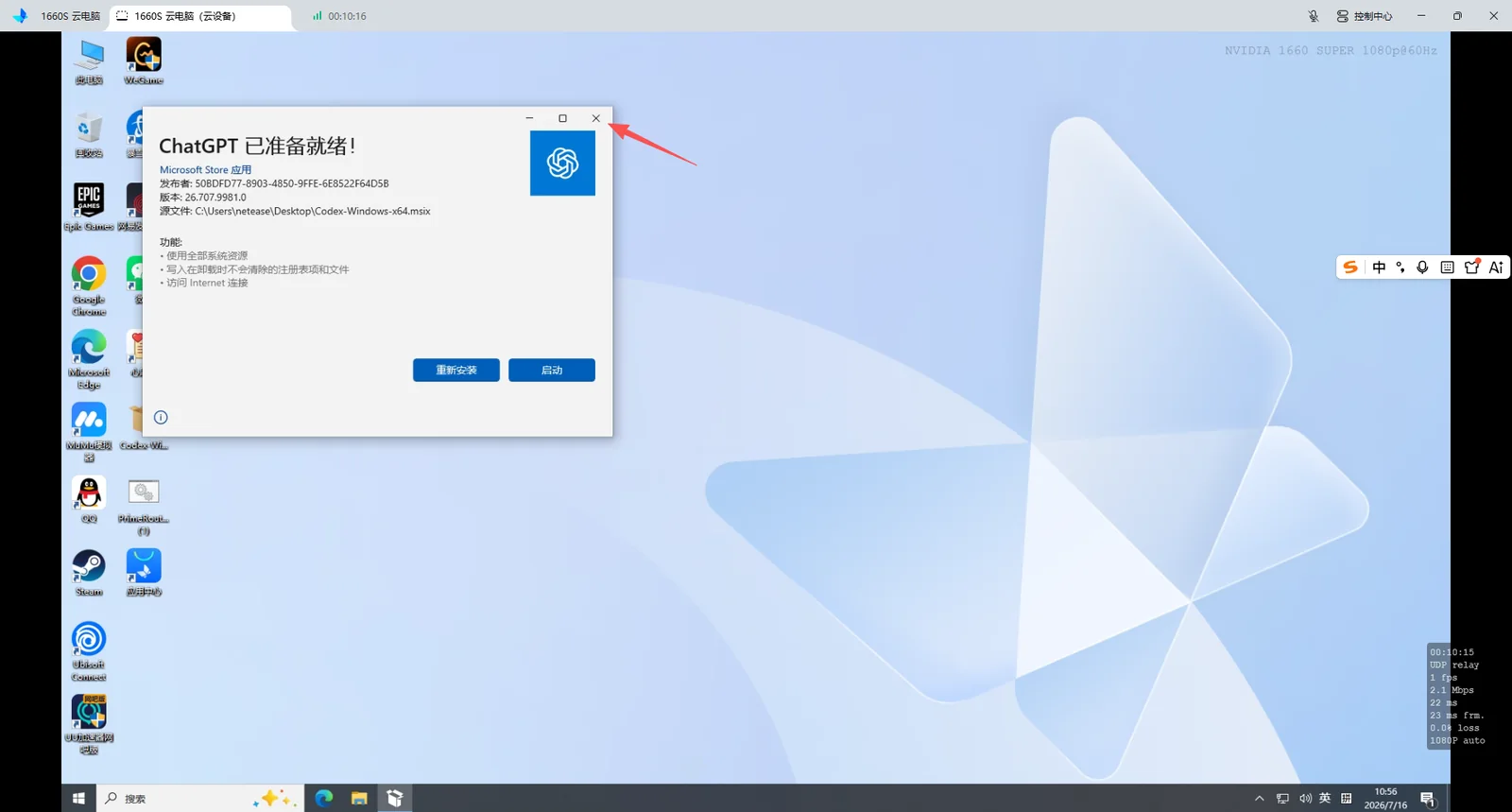
Task: Open the taskbar clock showing 10:56
Action: [1385, 799]
